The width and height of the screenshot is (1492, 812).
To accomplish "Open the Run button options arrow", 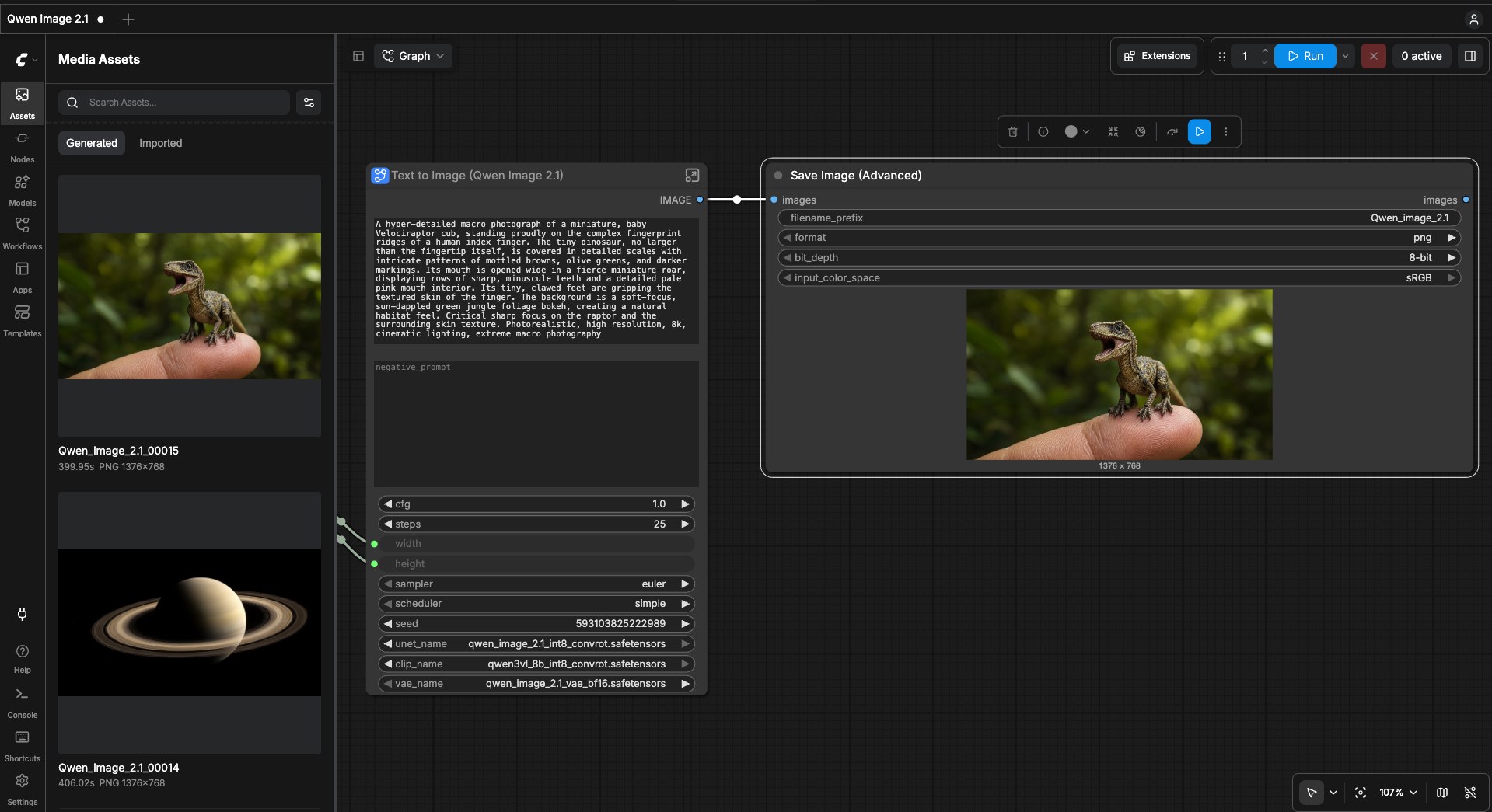I will [x=1346, y=56].
